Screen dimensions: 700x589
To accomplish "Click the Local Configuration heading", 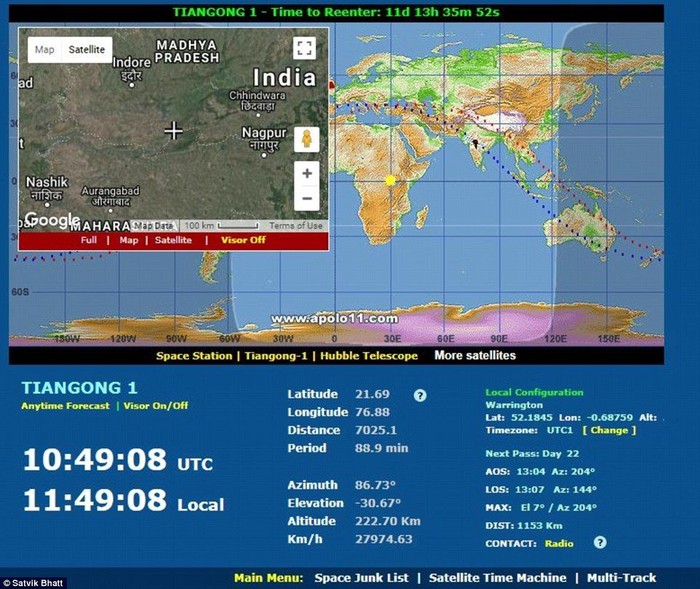I will tap(534, 393).
